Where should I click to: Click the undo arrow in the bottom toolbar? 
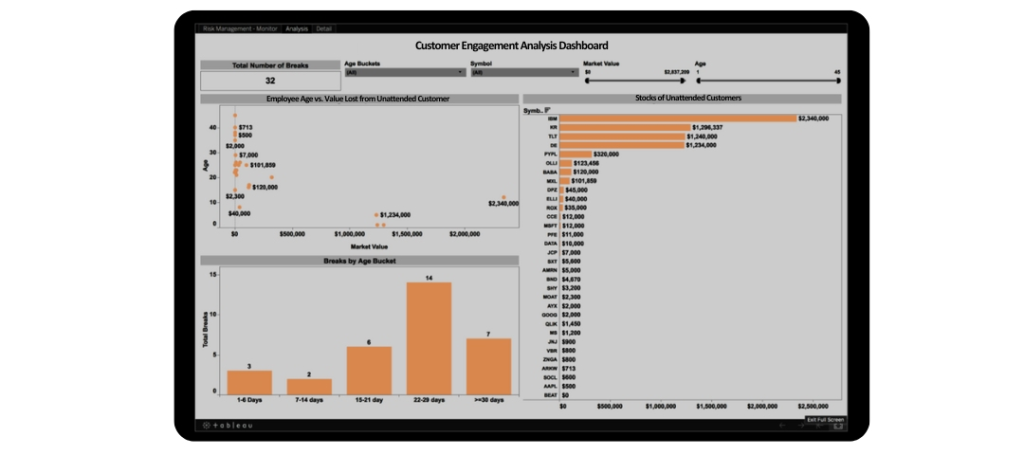784,426
